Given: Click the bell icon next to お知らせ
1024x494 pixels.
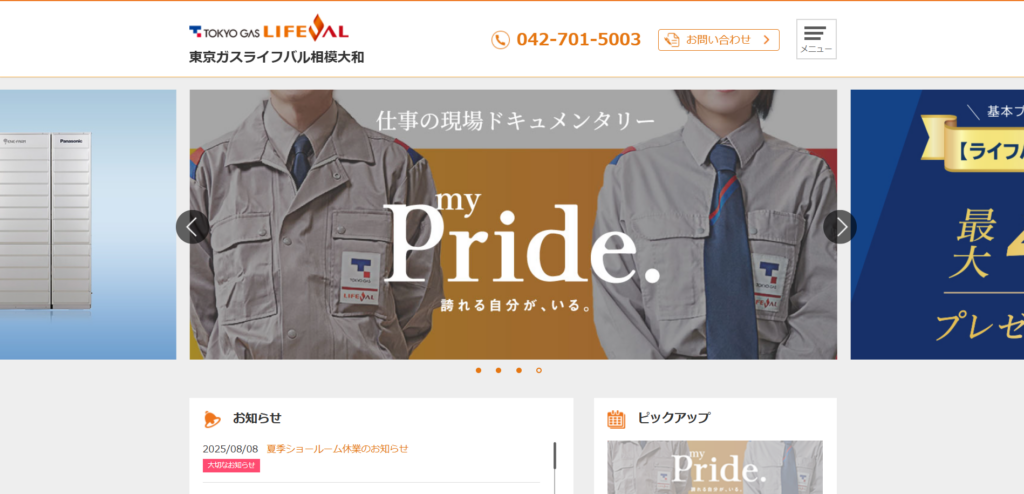Looking at the screenshot, I should [212, 419].
